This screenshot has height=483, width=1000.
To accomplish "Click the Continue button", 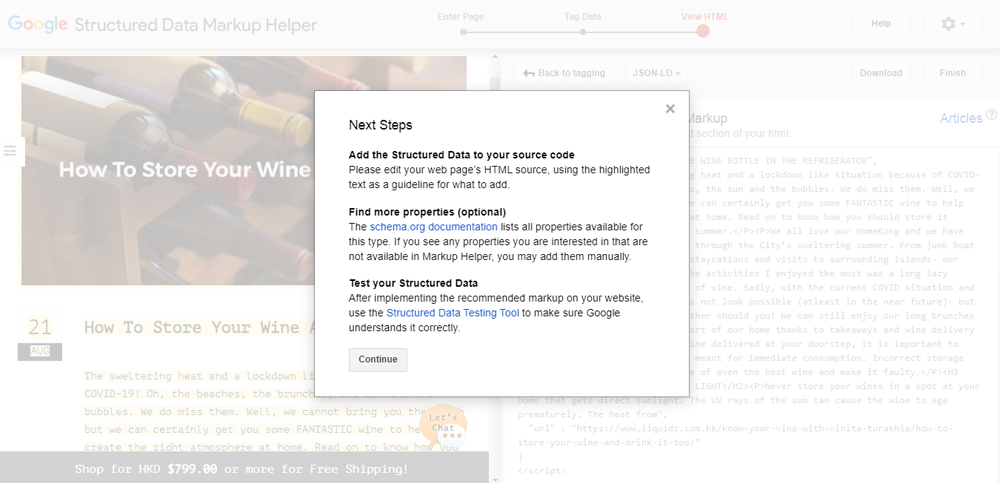I will (378, 359).
